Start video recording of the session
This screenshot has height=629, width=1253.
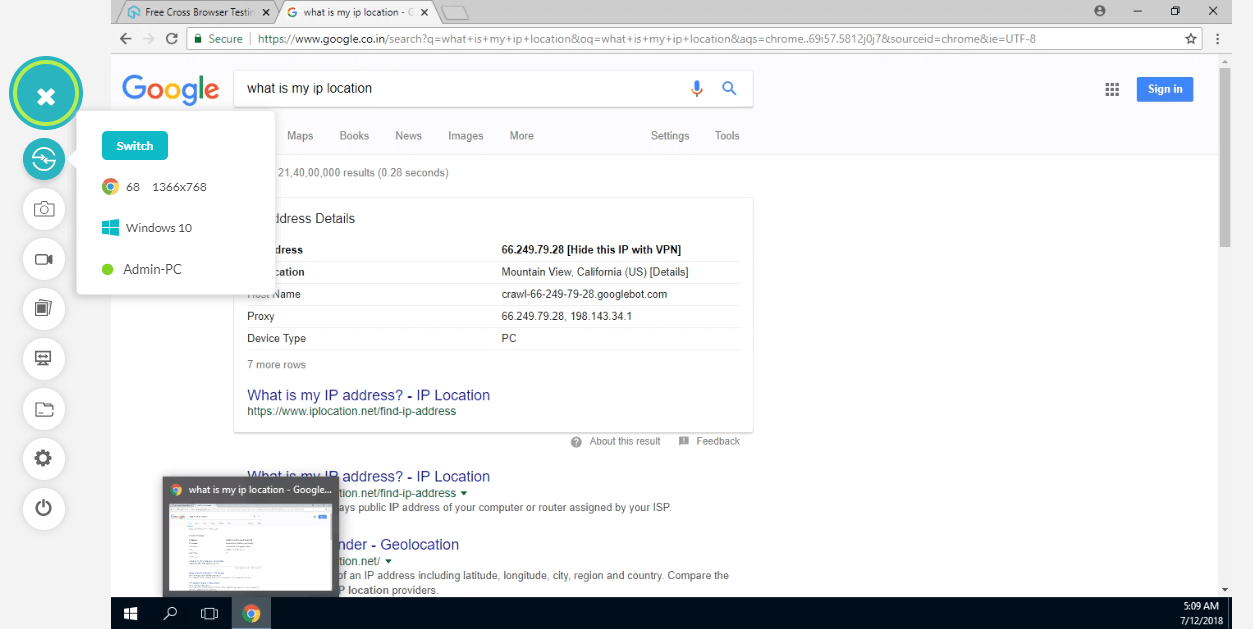(x=44, y=259)
